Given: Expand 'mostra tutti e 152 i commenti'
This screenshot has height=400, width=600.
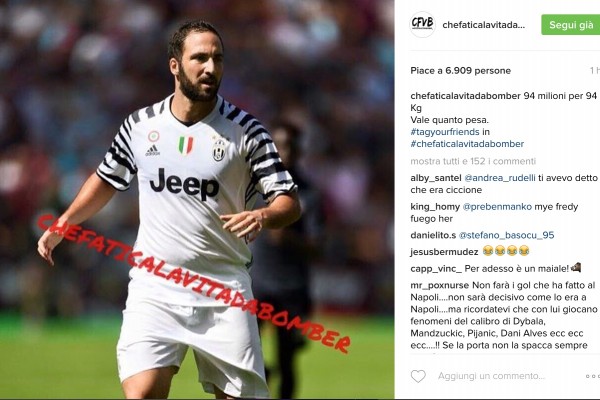Looking at the screenshot, I should coord(473,161).
